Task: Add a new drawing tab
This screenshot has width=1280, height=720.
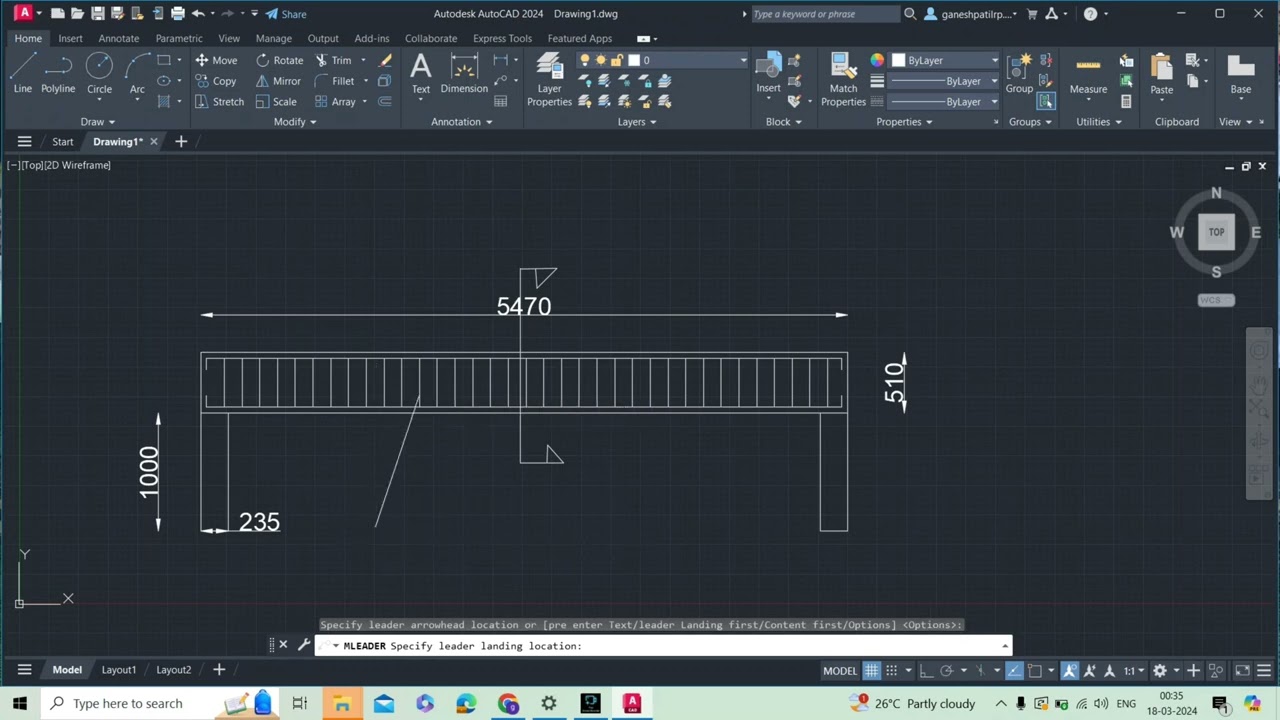Action: pos(181,142)
